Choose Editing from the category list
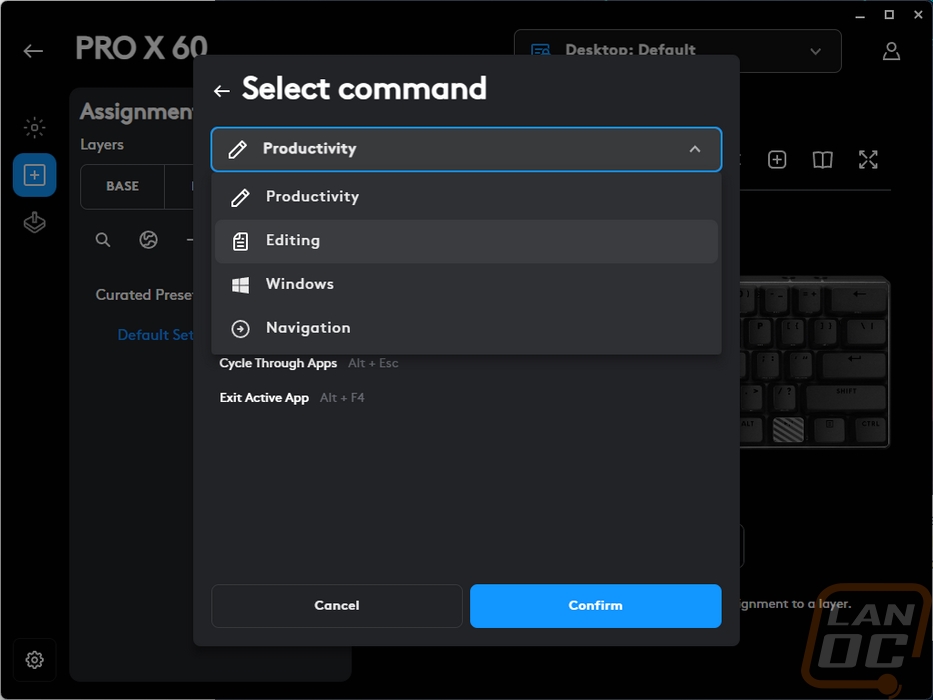The width and height of the screenshot is (933, 700). [466, 241]
